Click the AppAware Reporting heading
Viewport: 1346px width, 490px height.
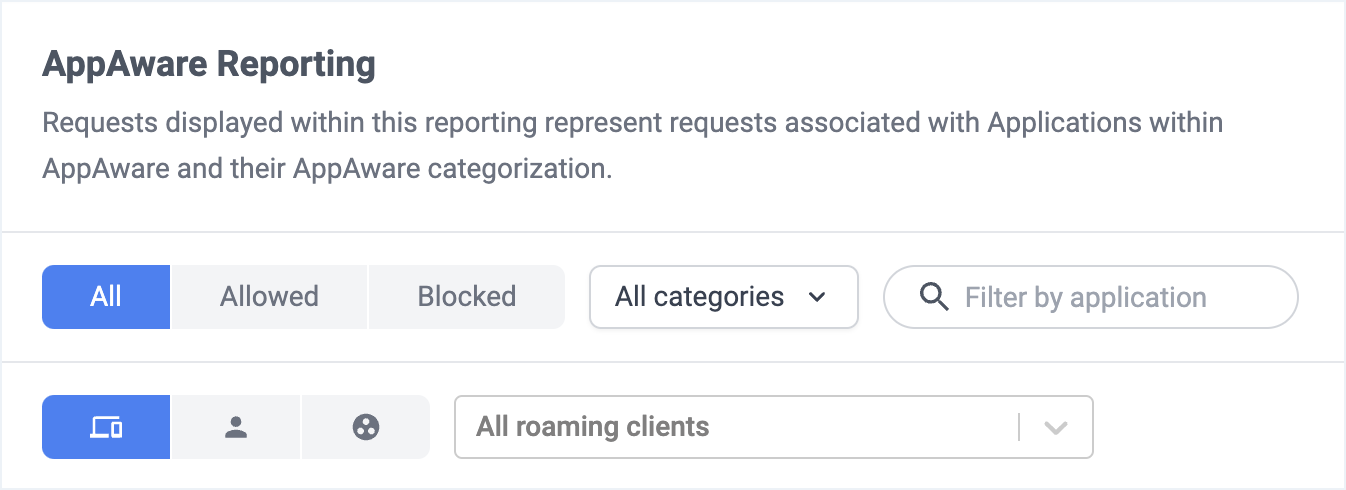(209, 65)
